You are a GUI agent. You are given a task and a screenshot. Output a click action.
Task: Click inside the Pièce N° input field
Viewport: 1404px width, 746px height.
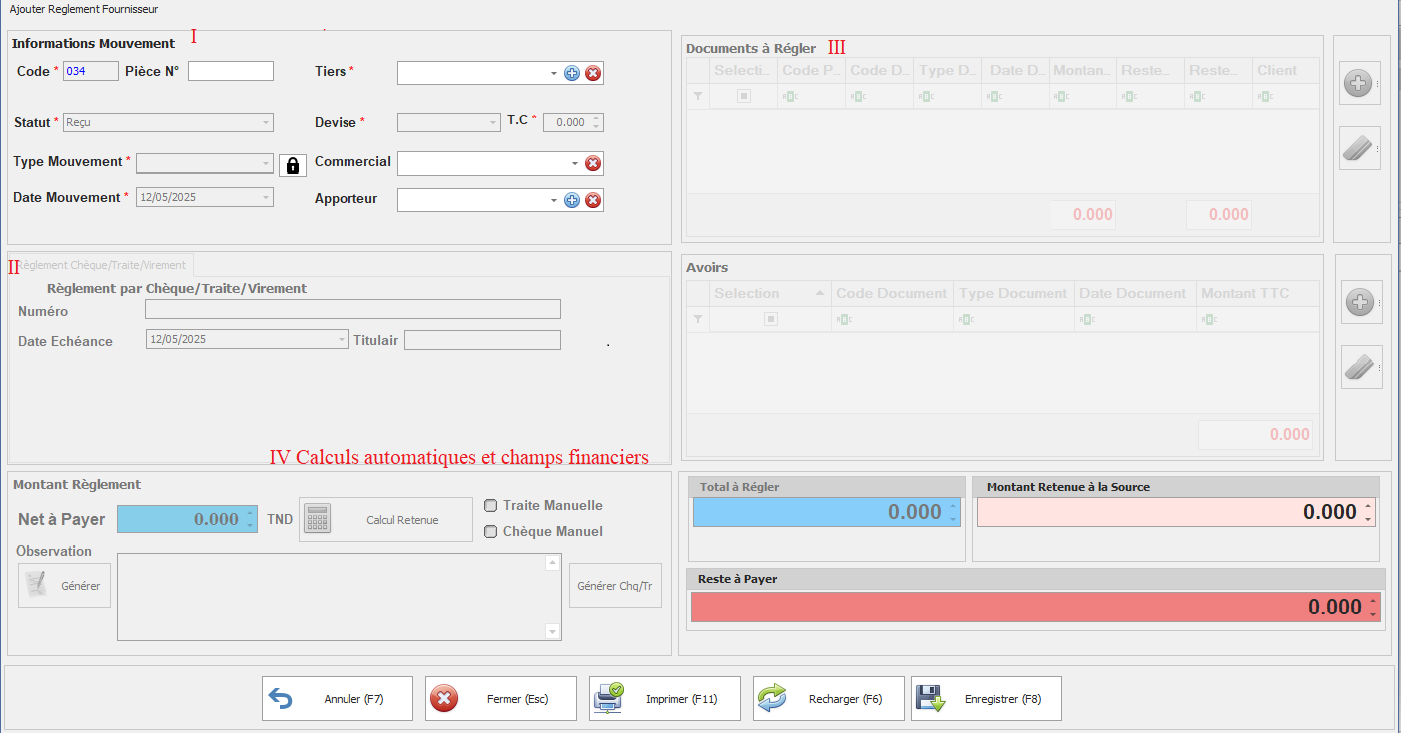pos(230,71)
